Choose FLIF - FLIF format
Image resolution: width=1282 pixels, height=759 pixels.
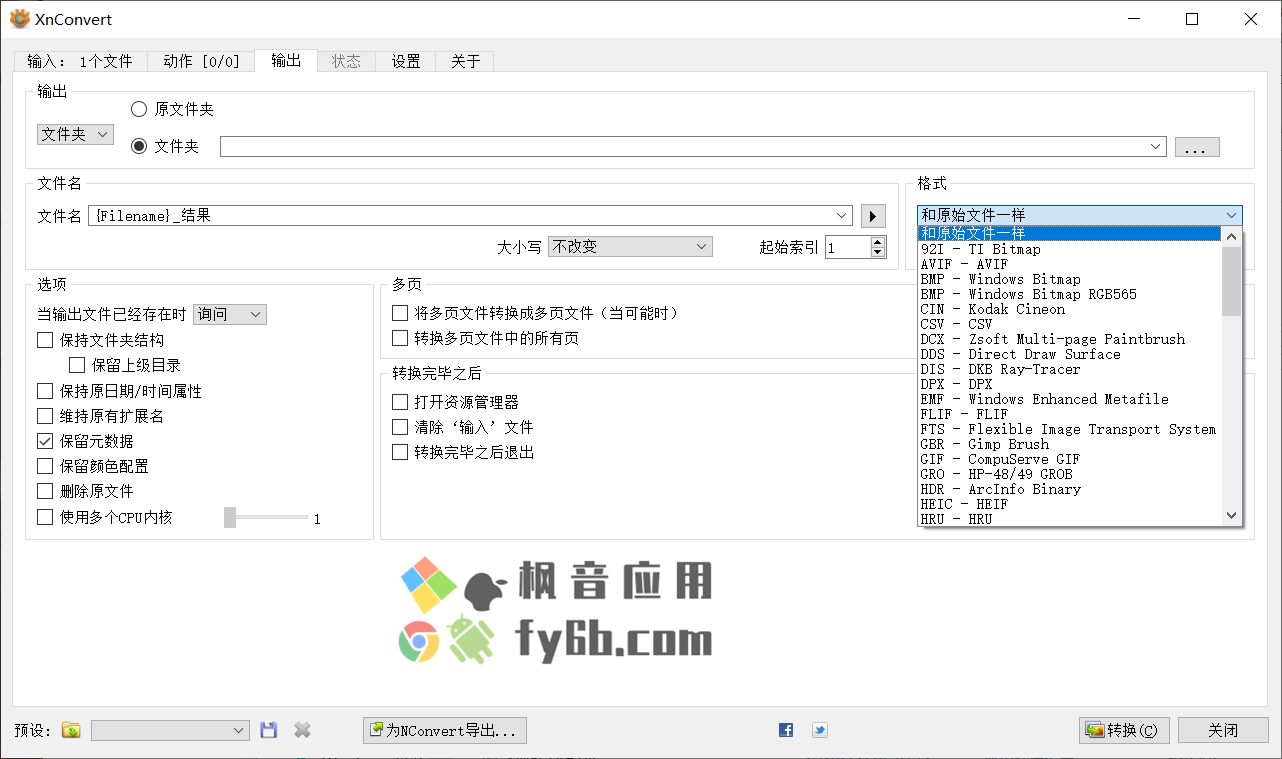1070,414
